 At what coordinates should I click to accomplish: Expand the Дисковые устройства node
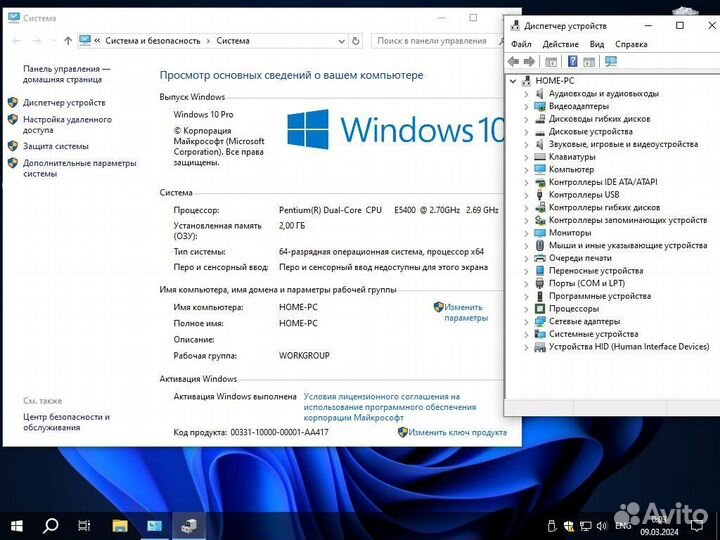pyautogui.click(x=526, y=132)
